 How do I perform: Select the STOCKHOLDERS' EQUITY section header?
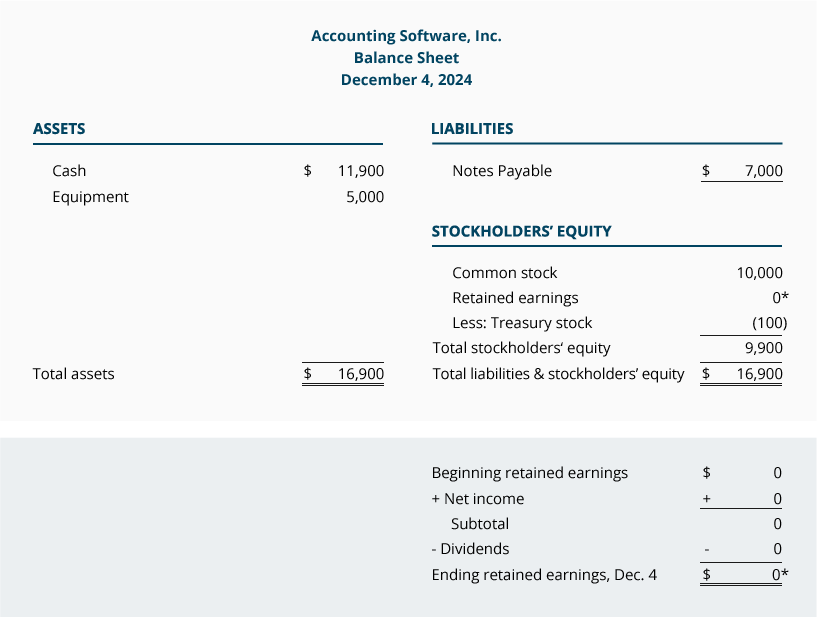coord(521,231)
